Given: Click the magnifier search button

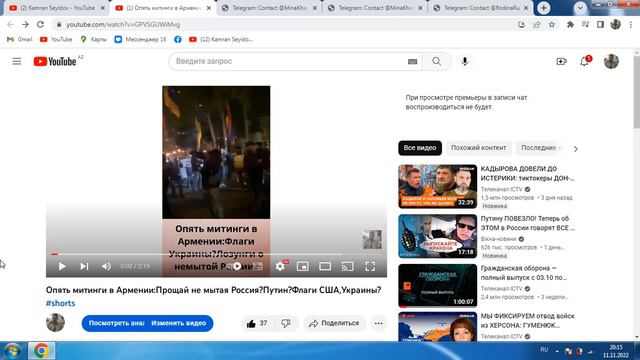Looking at the screenshot, I should (436, 62).
